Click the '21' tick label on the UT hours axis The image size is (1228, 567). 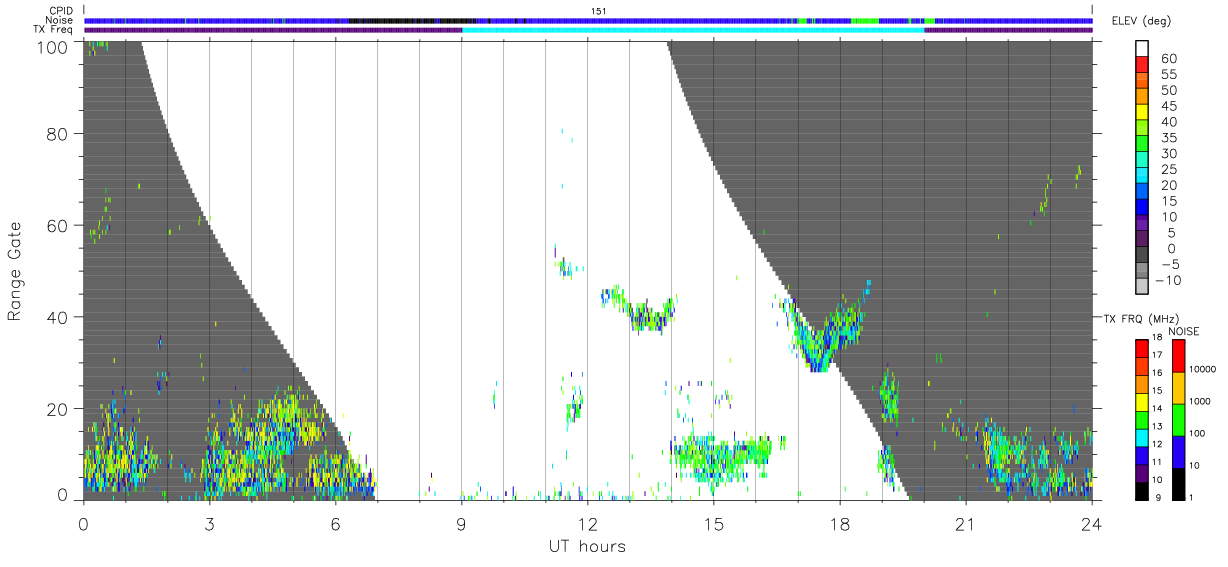coord(965,524)
